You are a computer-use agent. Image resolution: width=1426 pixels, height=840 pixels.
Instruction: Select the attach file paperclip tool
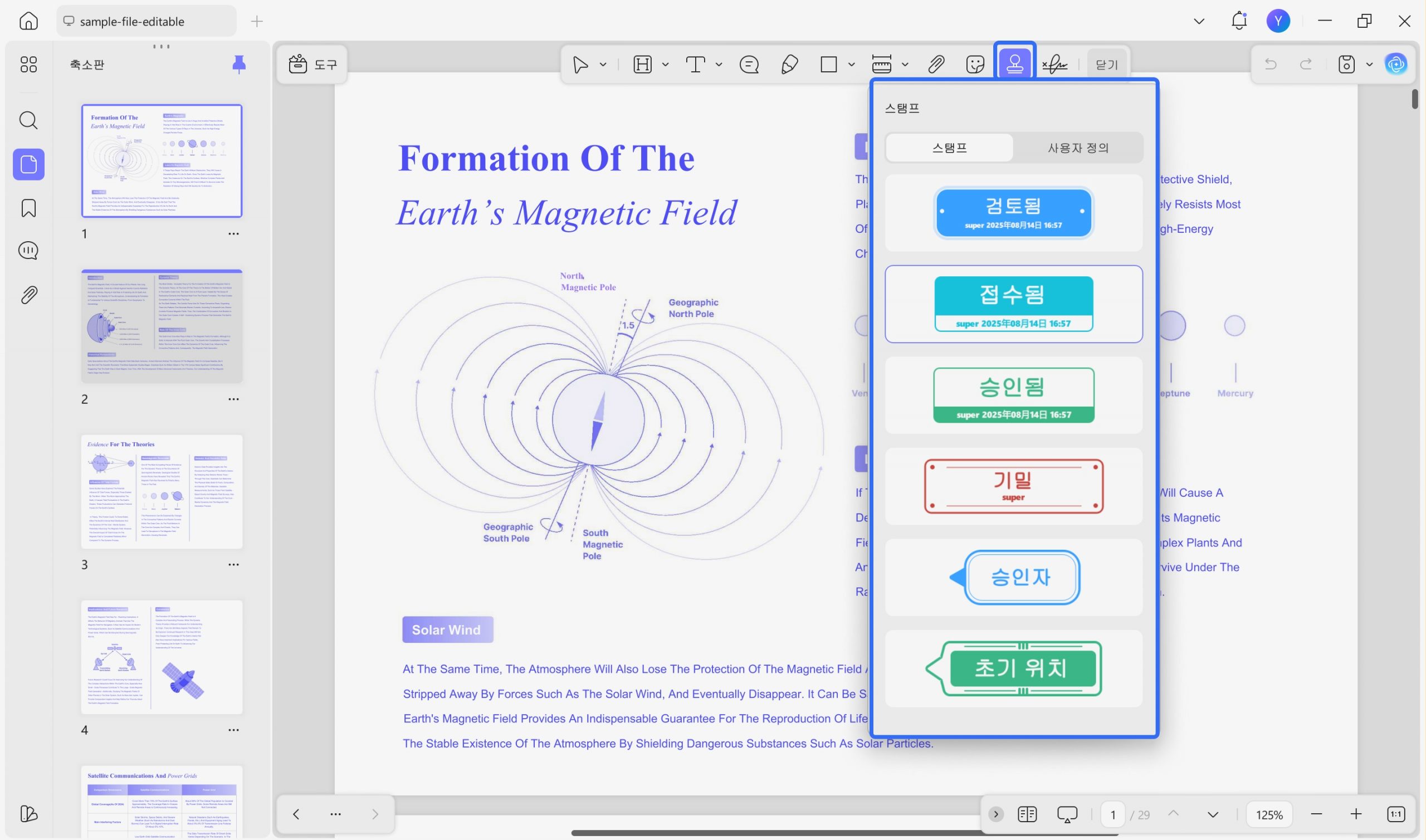[x=936, y=65]
